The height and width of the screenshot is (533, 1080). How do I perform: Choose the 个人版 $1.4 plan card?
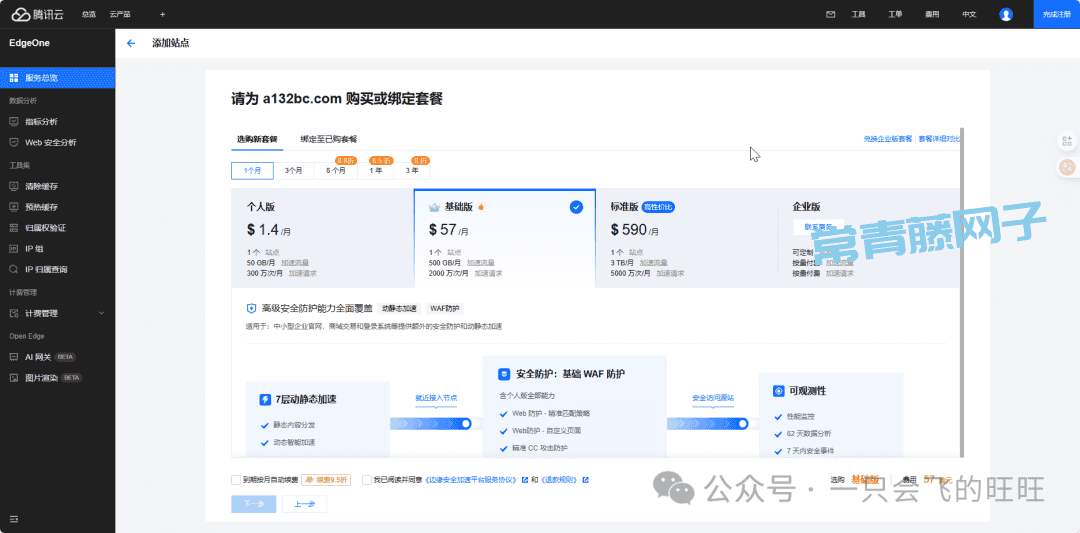pos(322,238)
